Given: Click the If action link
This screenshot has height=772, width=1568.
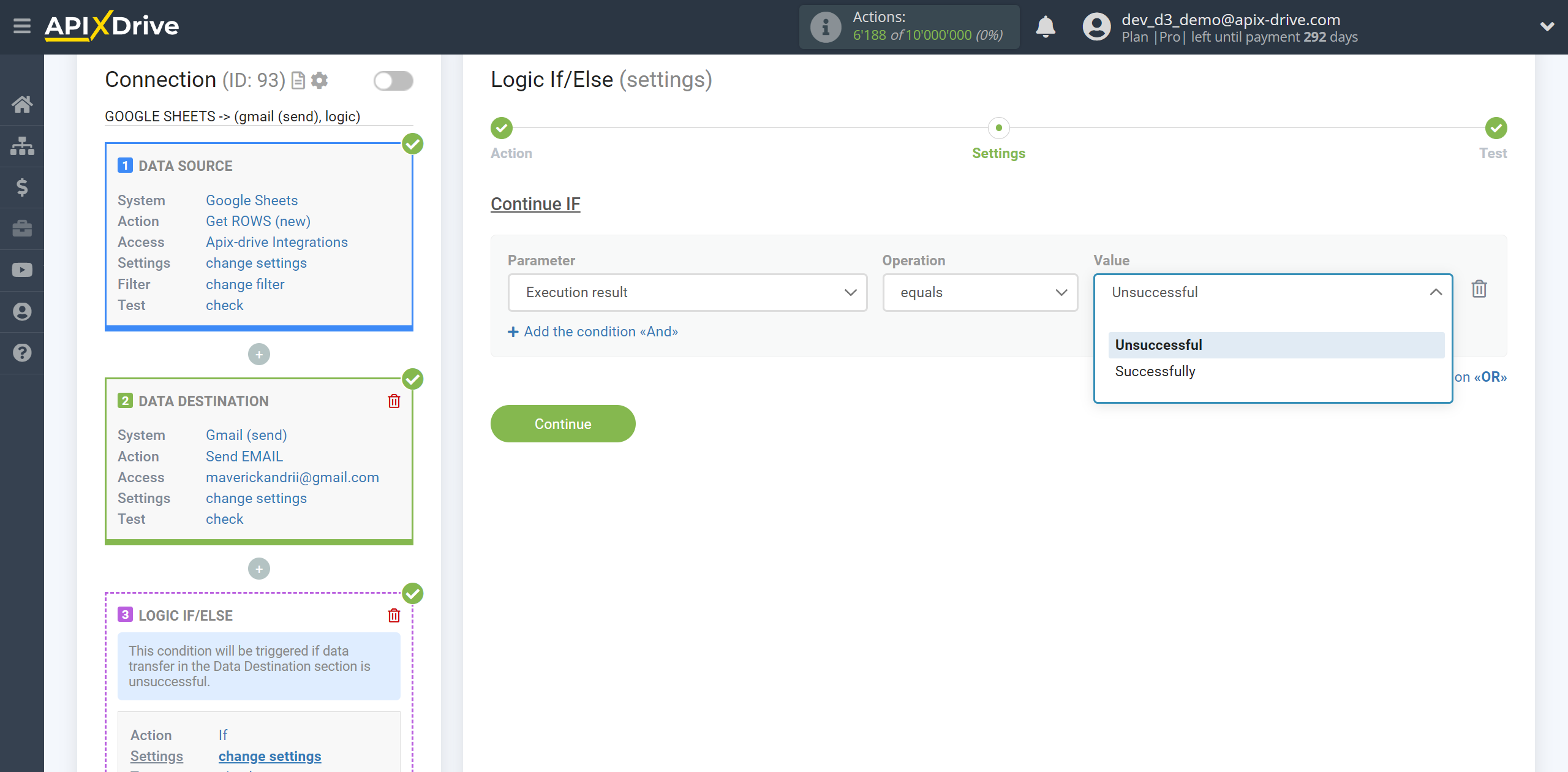Looking at the screenshot, I should pos(223,735).
